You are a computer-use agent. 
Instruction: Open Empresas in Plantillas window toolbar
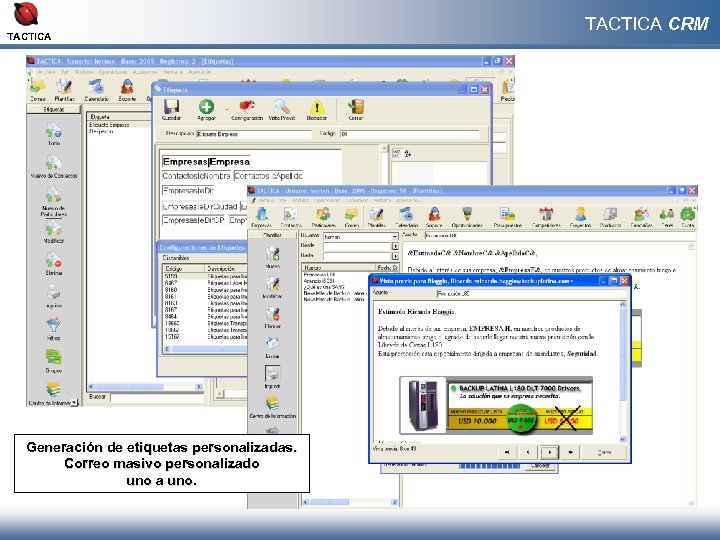[262, 215]
